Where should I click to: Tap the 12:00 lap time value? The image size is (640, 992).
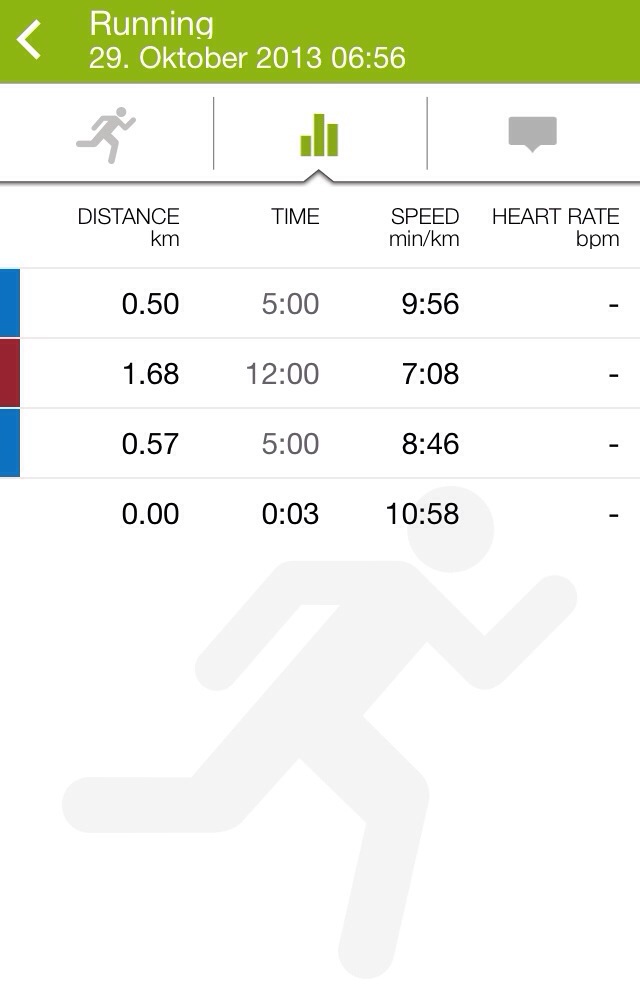283,374
